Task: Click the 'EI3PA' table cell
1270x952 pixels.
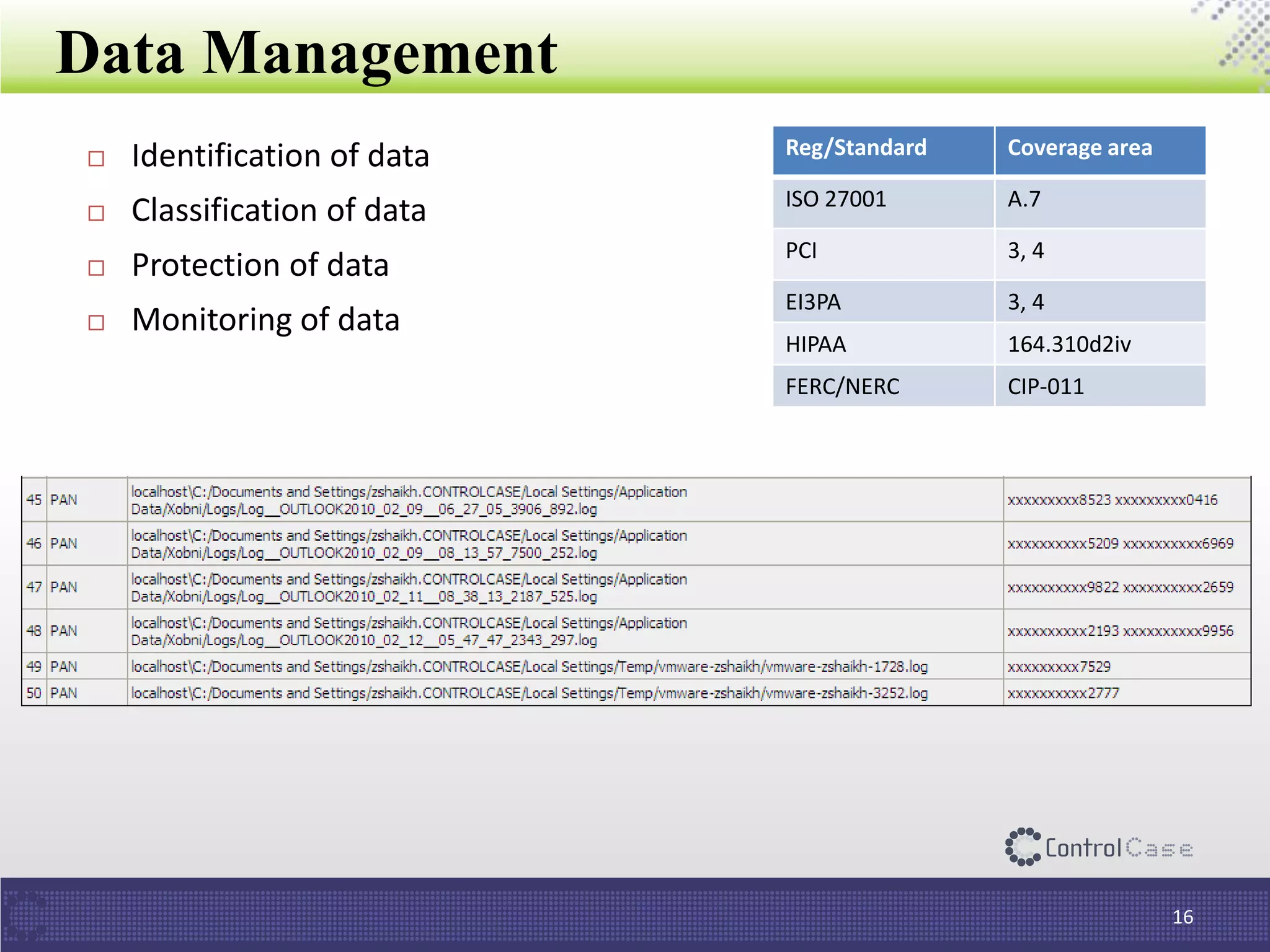Action: point(884,301)
